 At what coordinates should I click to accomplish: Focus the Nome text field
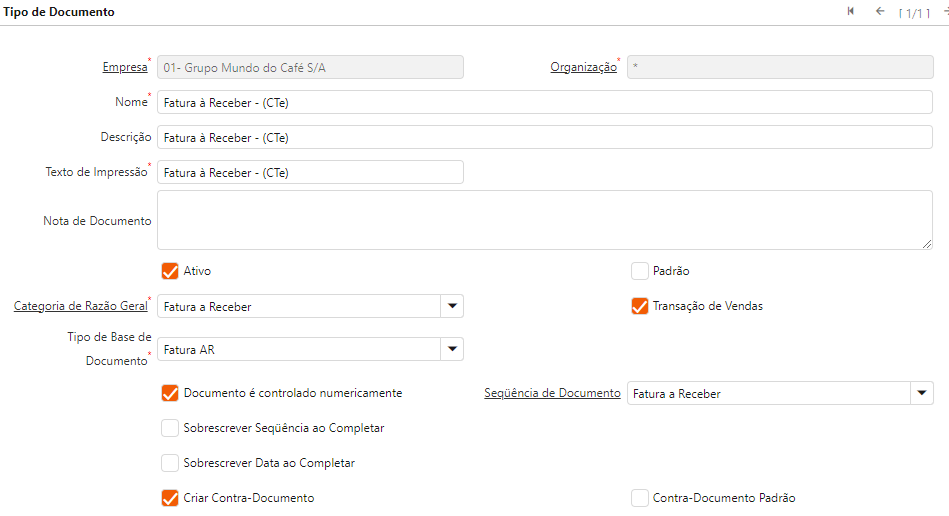tap(545, 102)
